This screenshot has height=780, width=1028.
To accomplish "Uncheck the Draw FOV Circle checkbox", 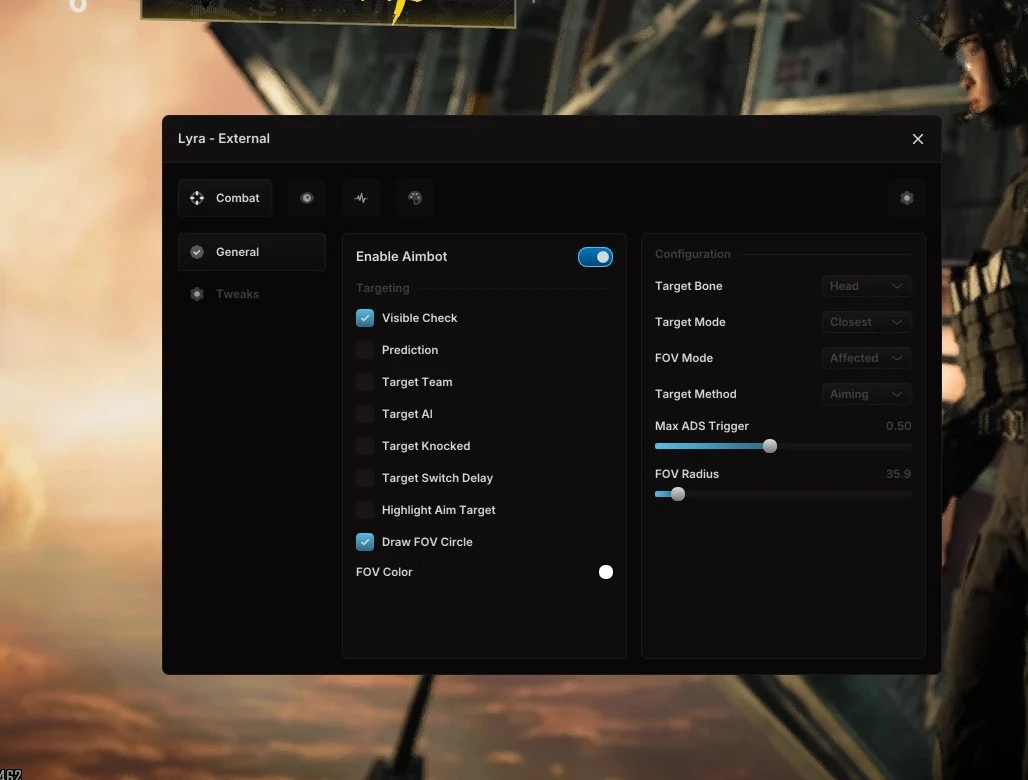I will [x=365, y=542].
